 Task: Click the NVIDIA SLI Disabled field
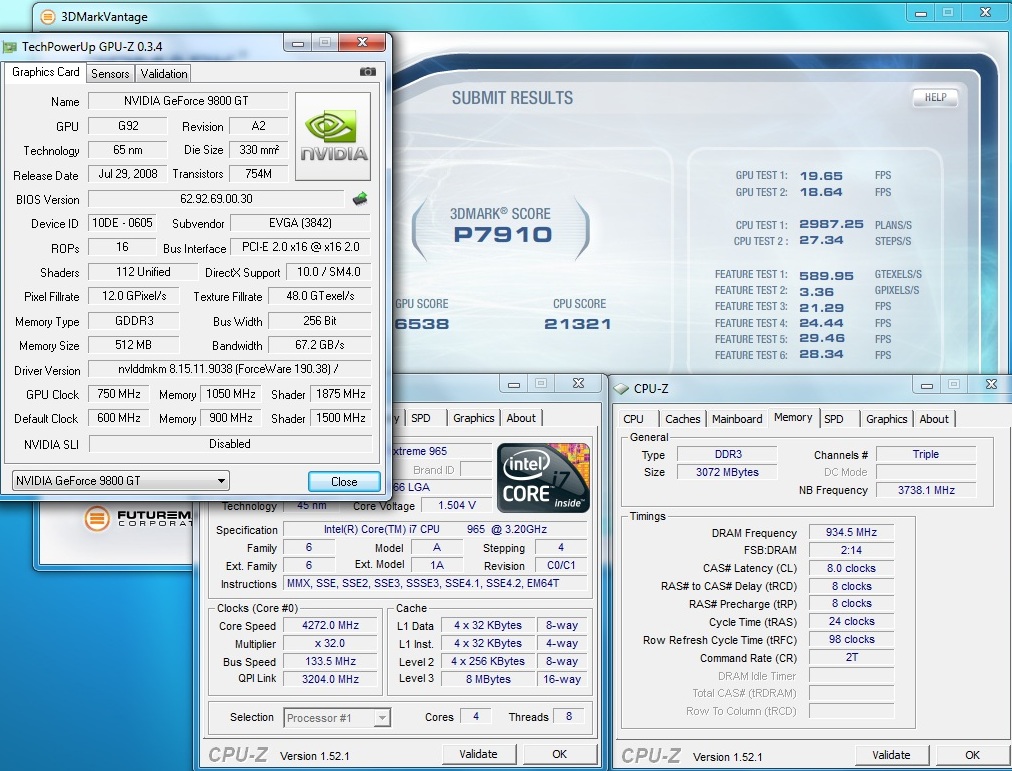[x=230, y=444]
